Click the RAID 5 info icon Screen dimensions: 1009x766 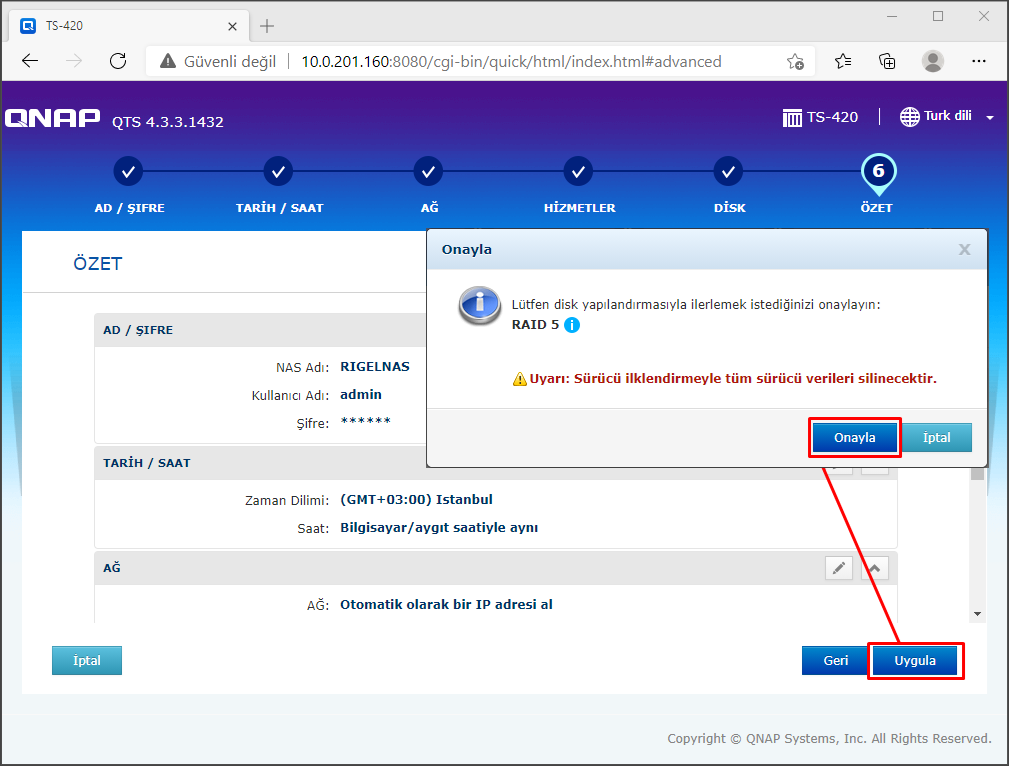pos(572,325)
